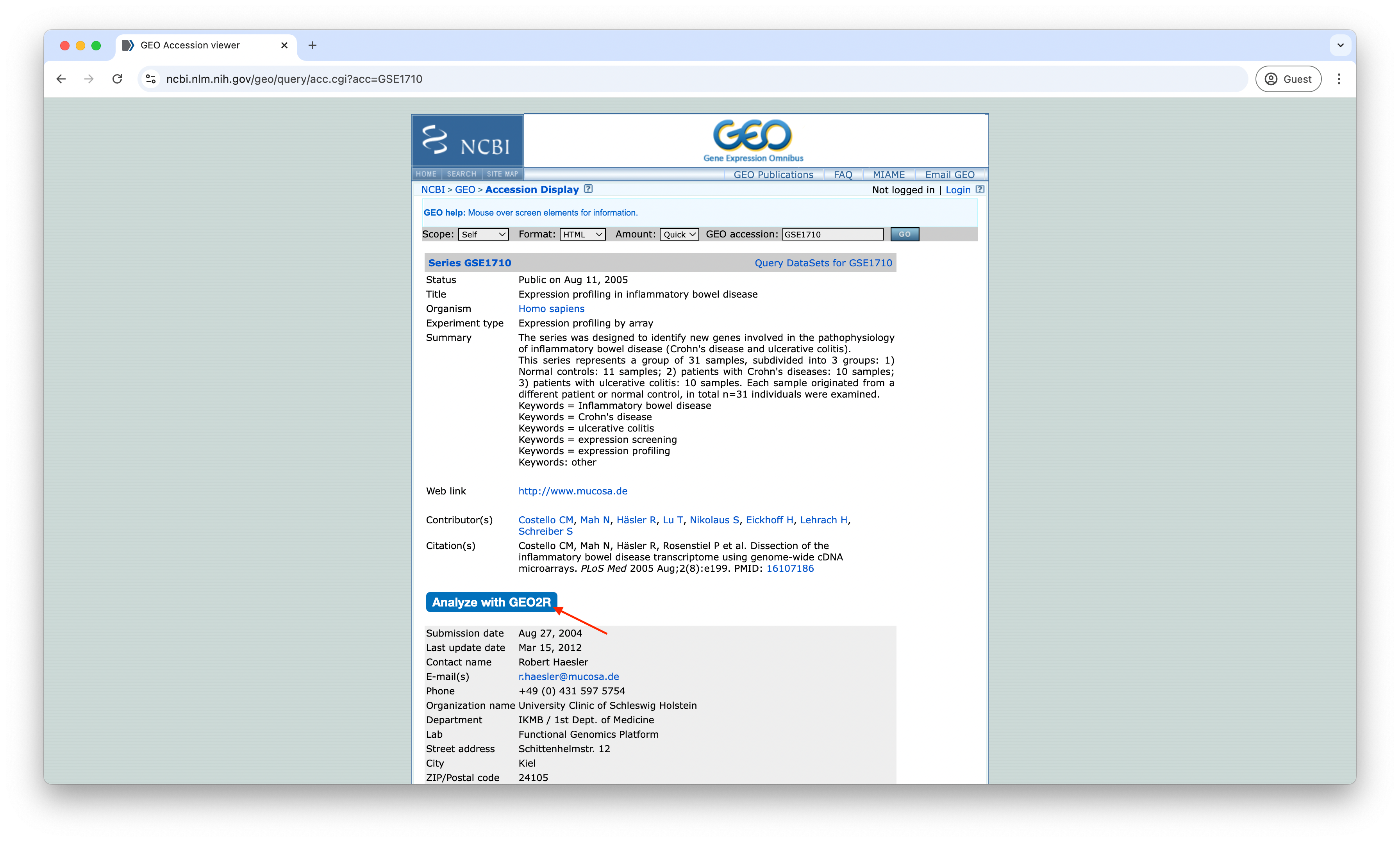Open the new tab plus button

312,45
